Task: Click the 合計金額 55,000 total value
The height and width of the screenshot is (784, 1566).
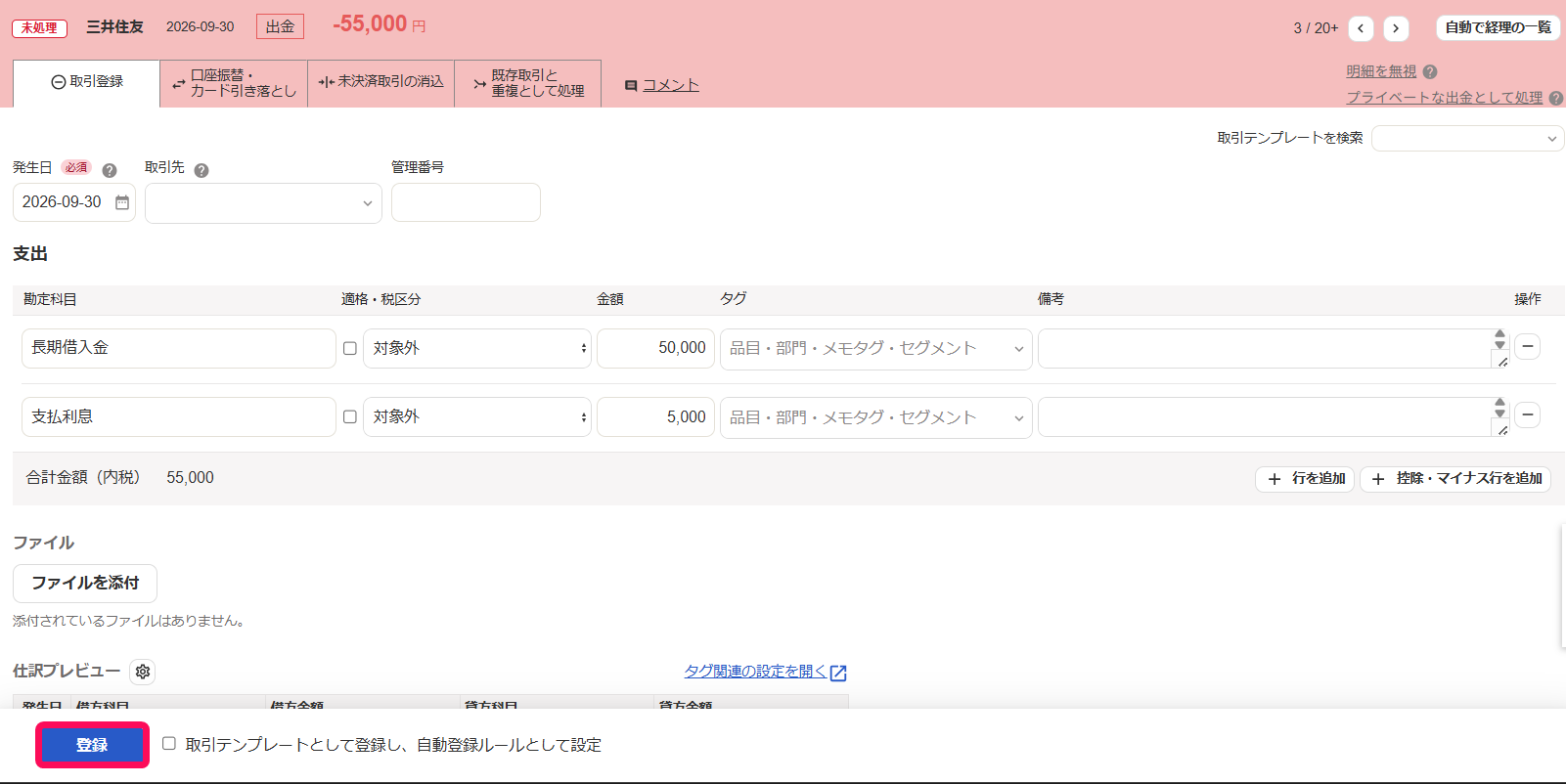Action: click(190, 478)
